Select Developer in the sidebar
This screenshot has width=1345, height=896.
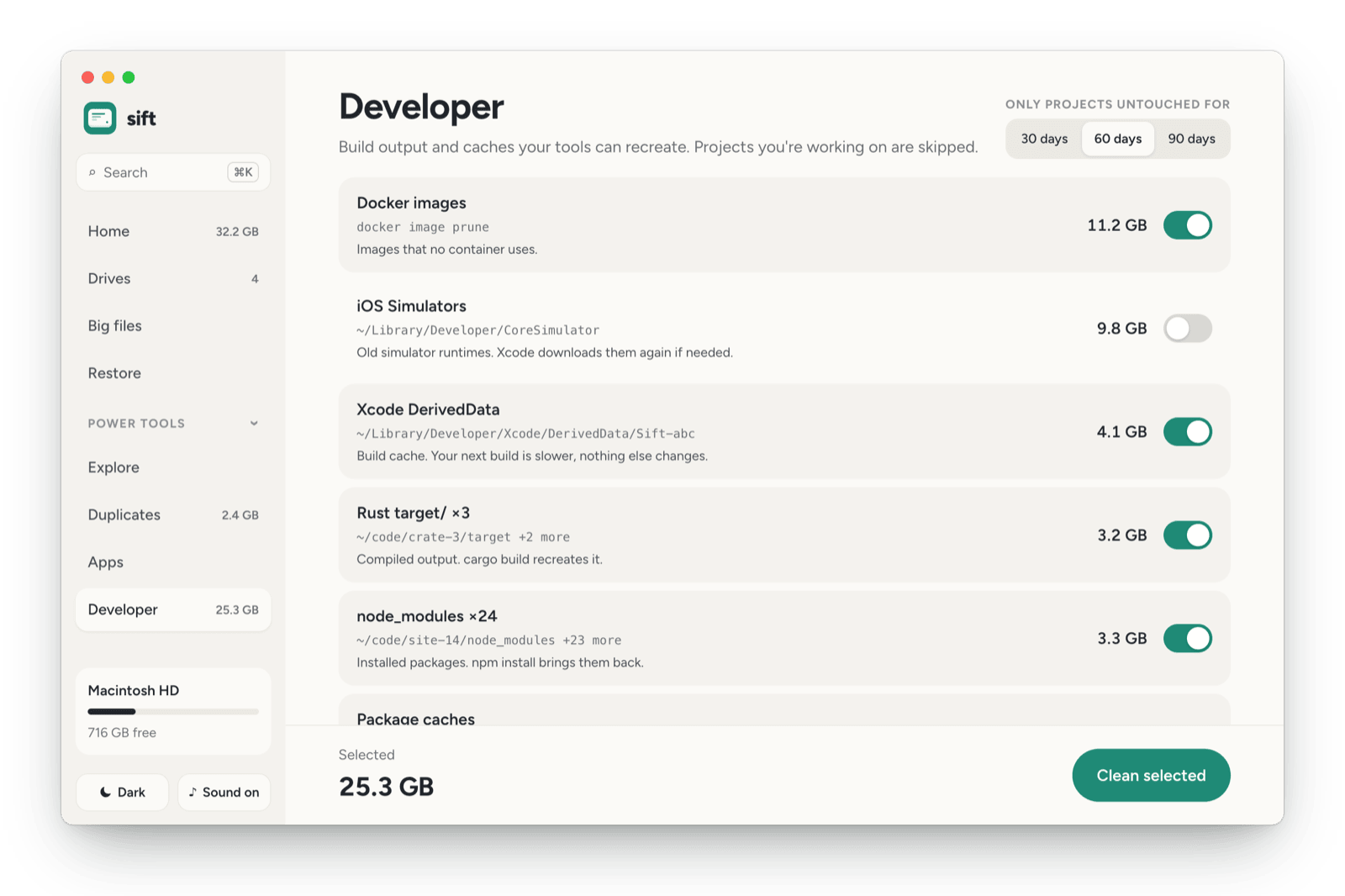click(x=173, y=609)
